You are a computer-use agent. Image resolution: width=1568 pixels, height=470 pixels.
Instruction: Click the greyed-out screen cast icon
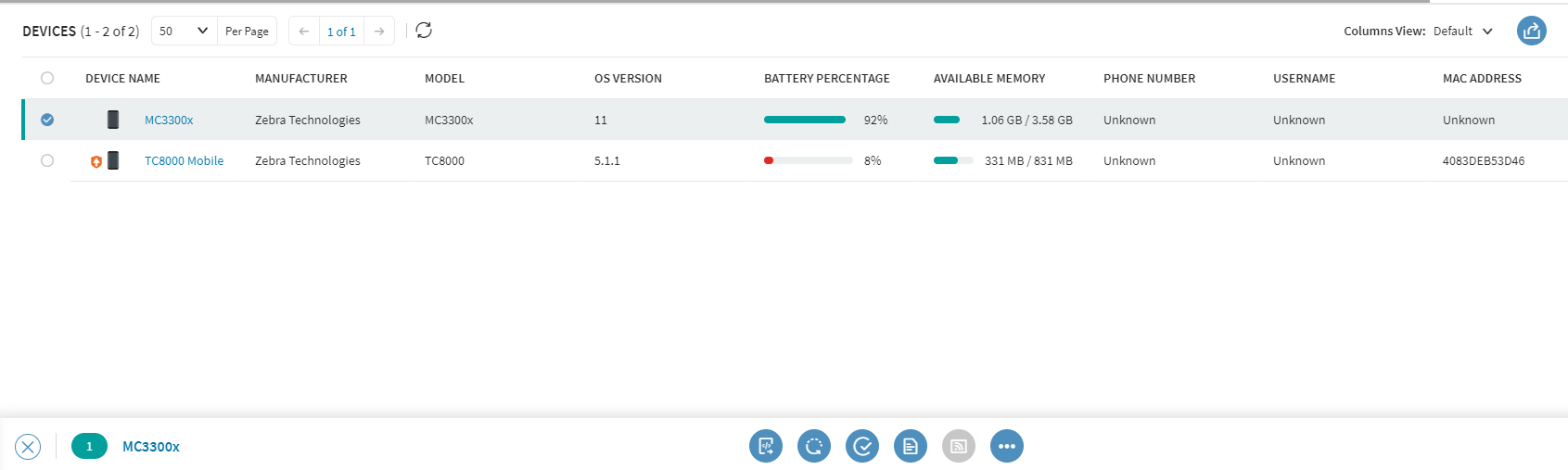[958, 446]
